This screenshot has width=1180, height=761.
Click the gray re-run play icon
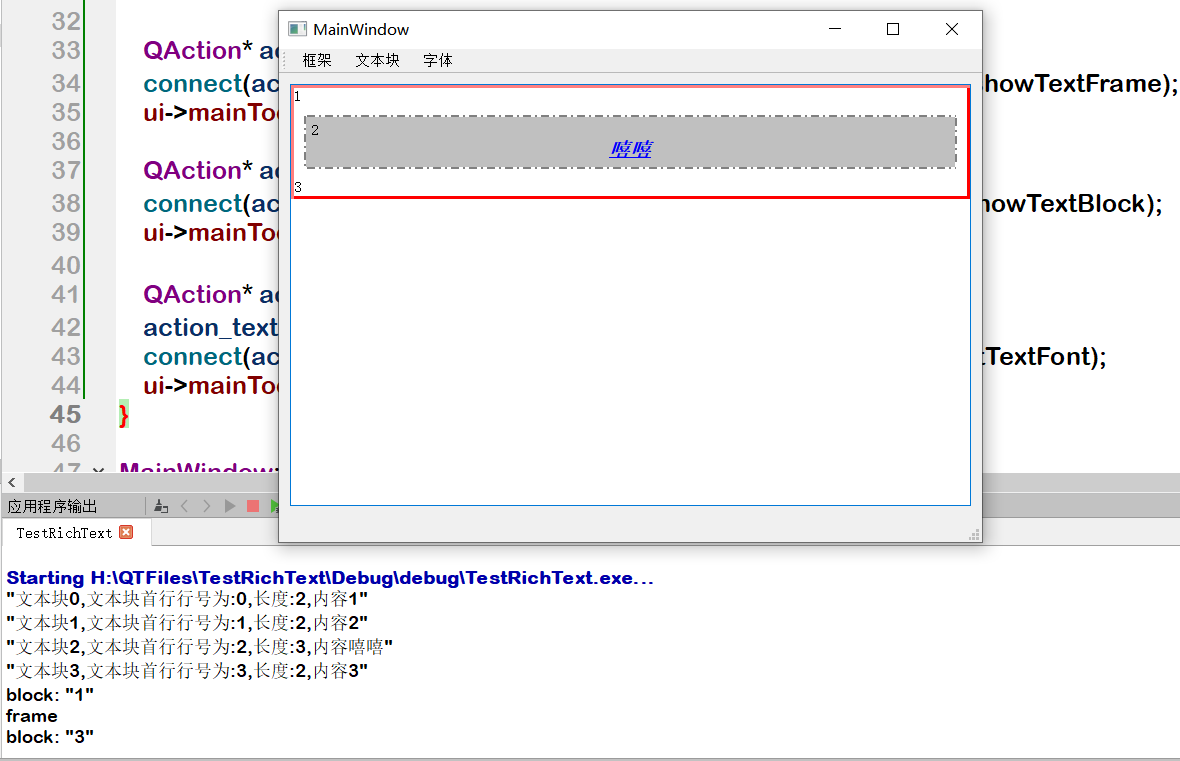pos(230,506)
